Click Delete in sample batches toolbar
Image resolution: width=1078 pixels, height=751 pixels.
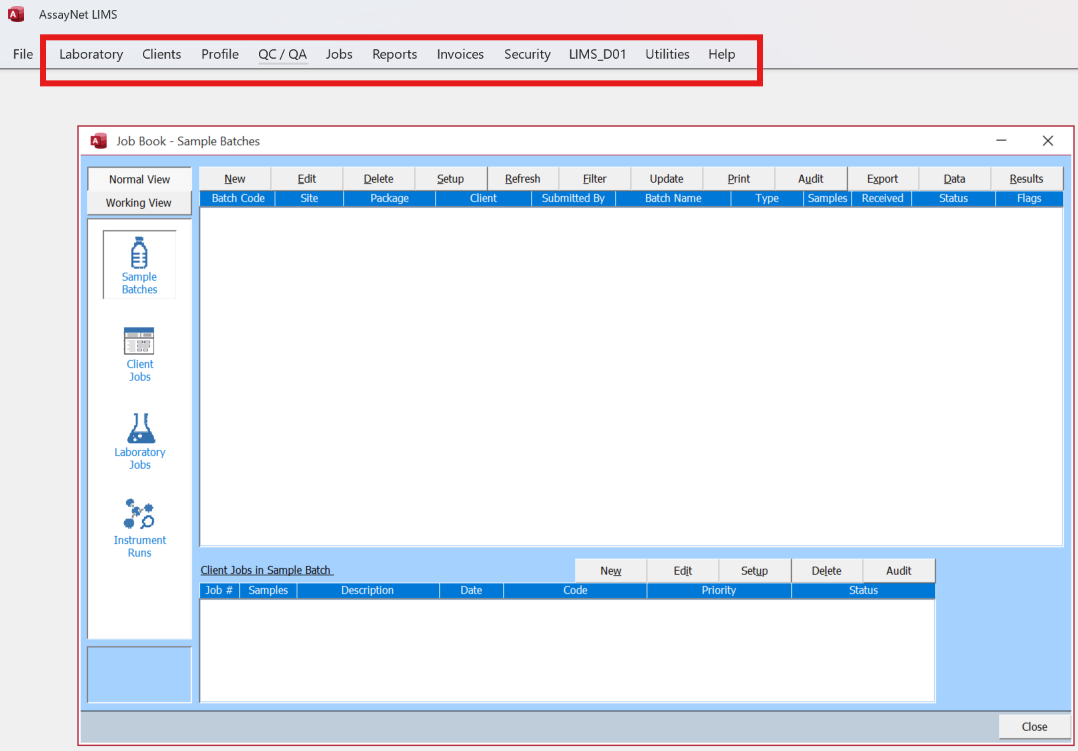coord(379,179)
